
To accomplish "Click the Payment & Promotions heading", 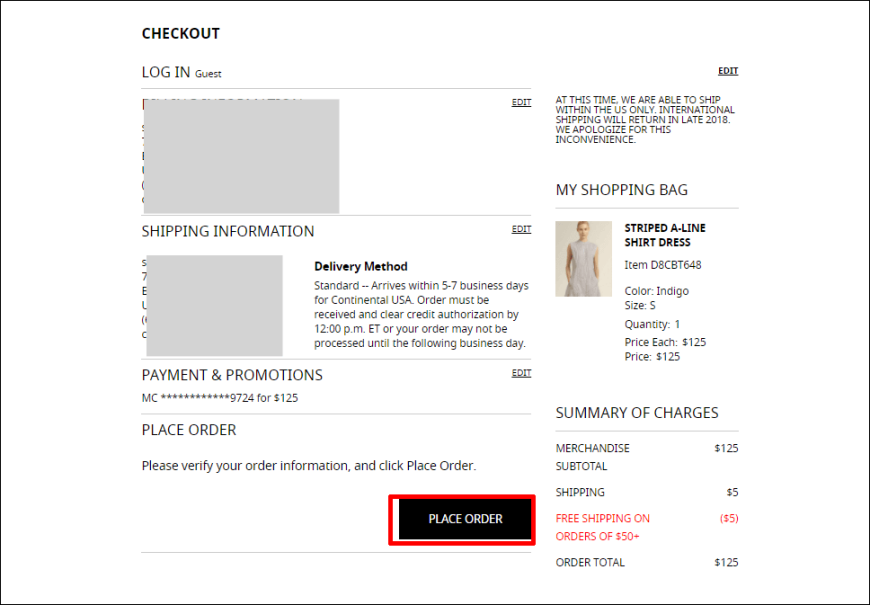I will coord(232,375).
